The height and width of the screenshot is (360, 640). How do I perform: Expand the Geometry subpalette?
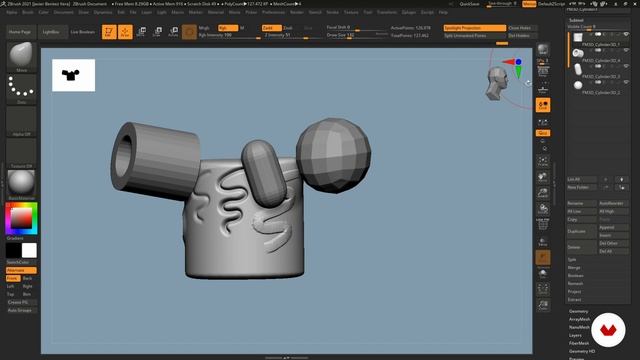click(579, 311)
